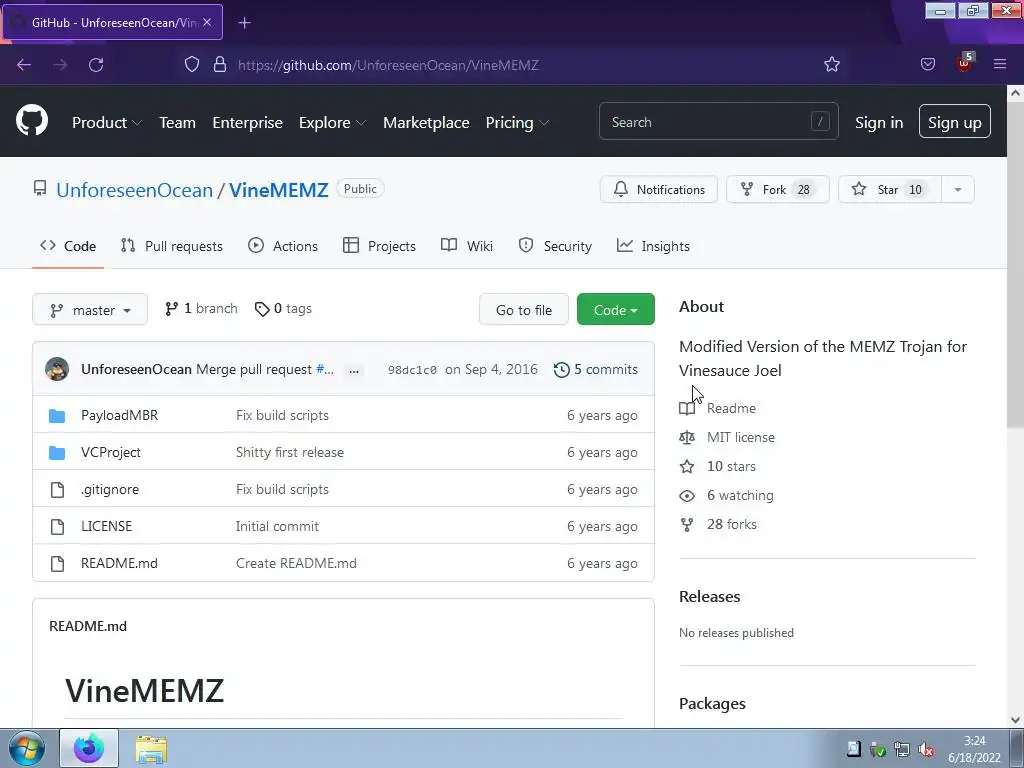Star the repository with Star button
This screenshot has width=1024, height=768.
889,189
